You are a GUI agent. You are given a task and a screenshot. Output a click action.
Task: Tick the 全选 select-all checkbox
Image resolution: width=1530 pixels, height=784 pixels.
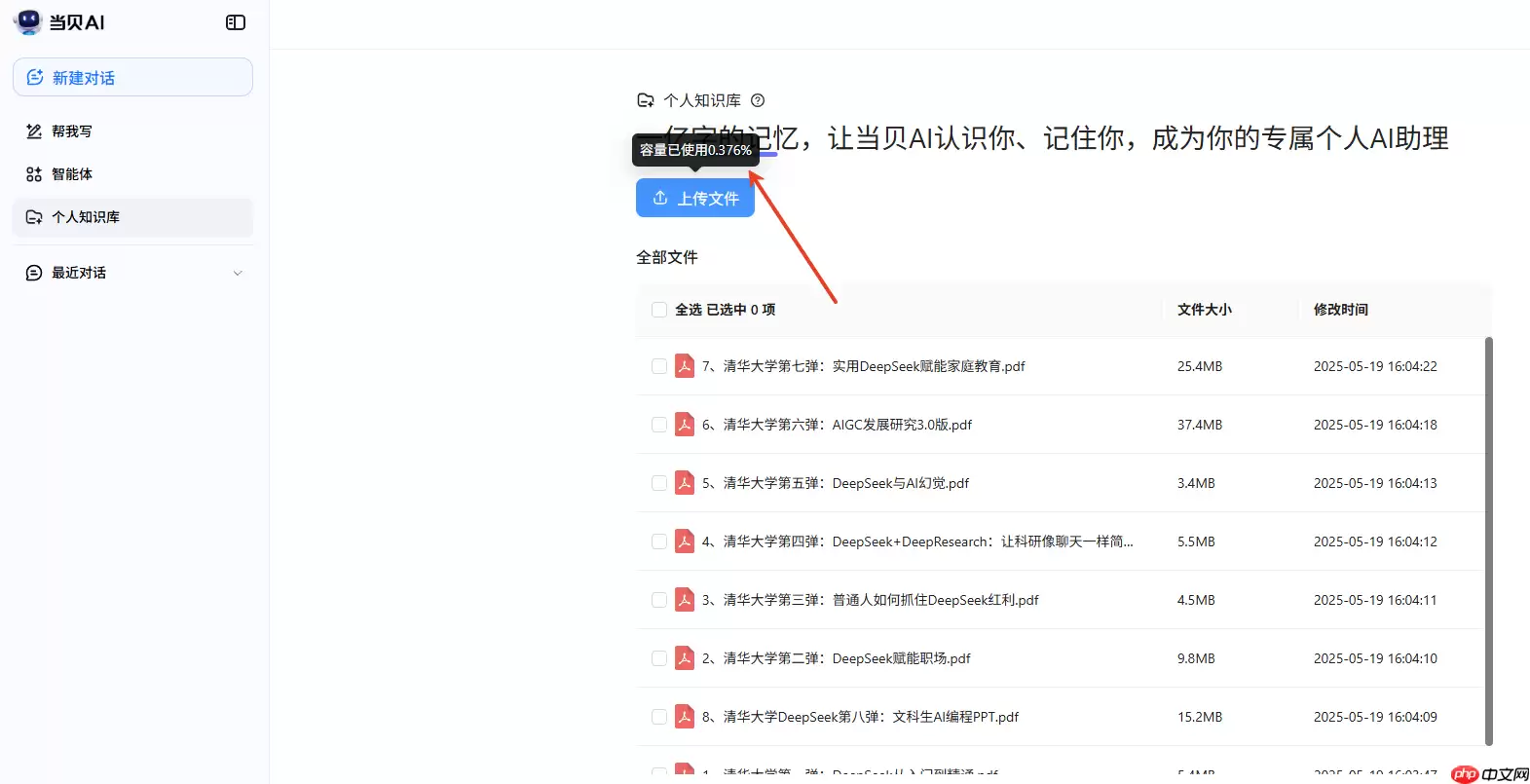coord(659,310)
